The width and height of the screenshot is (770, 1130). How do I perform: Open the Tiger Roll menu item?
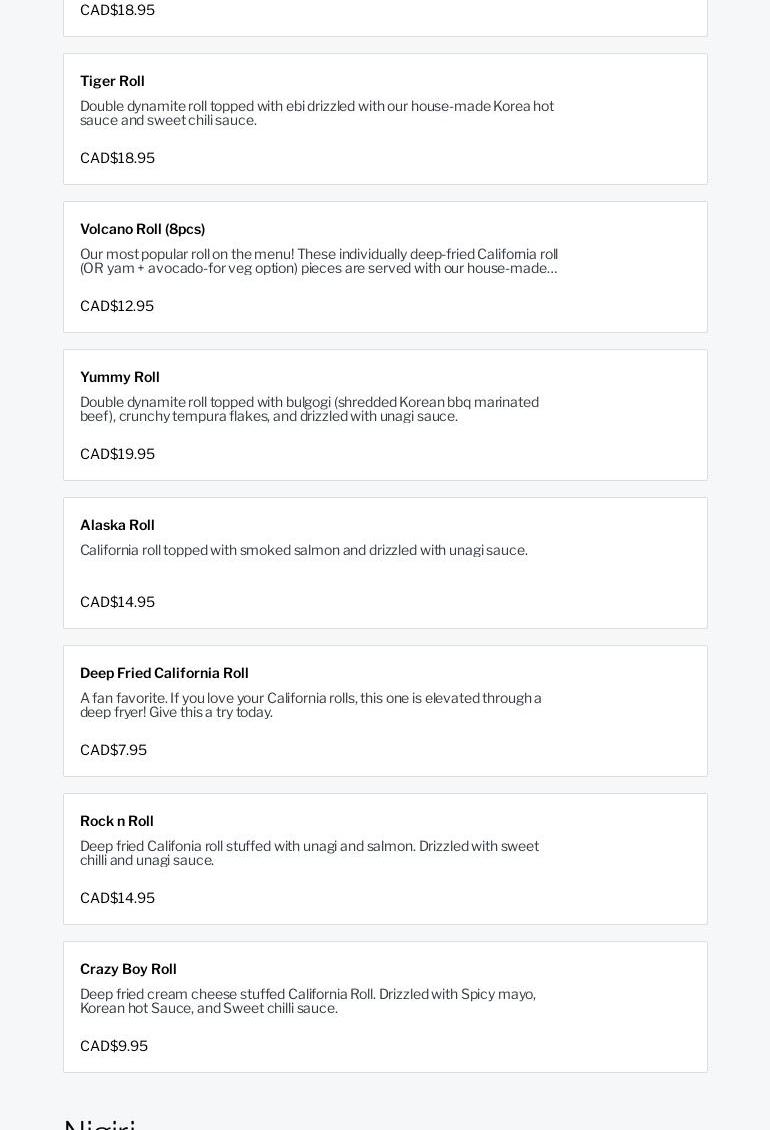(112, 81)
